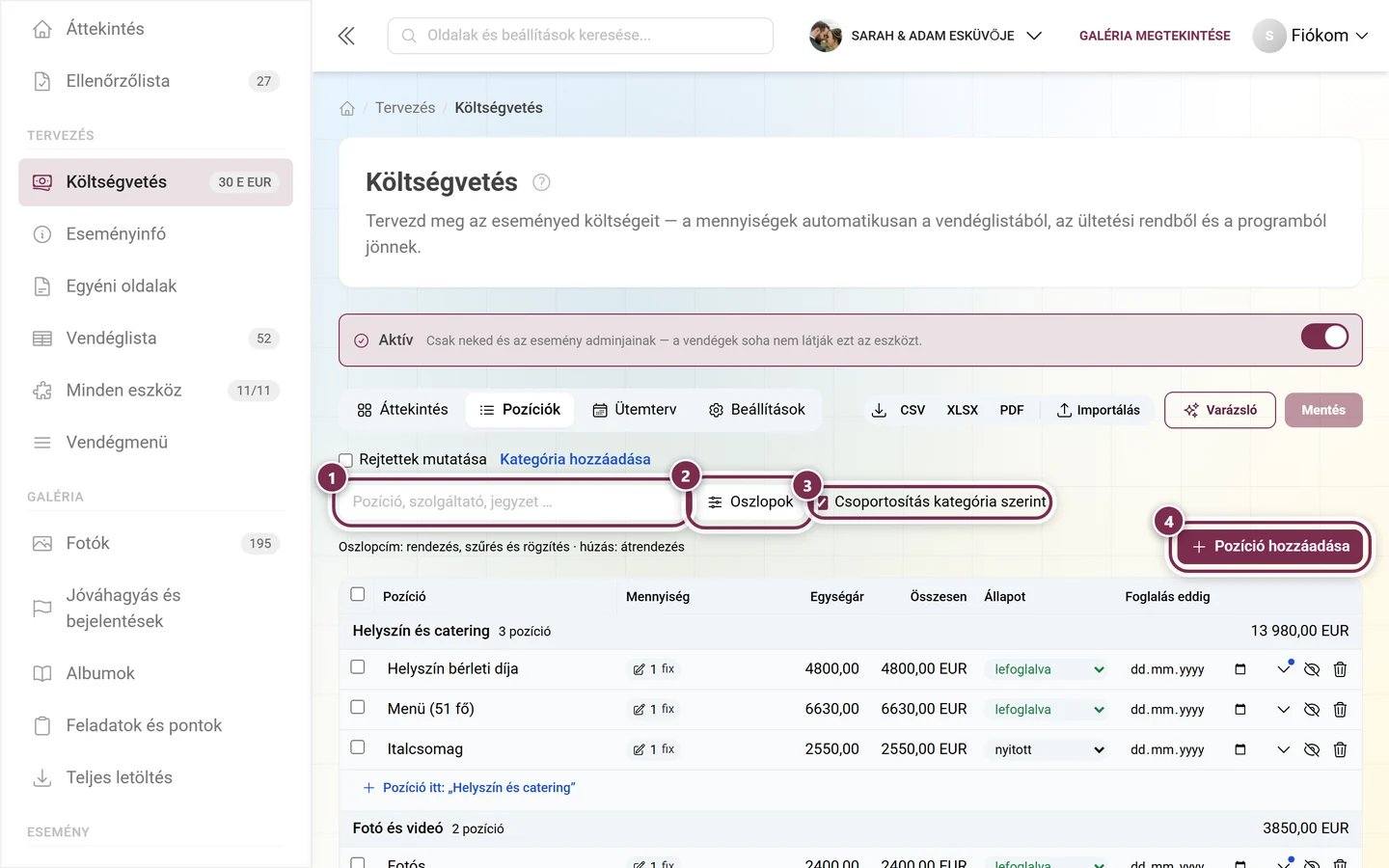This screenshot has width=1389, height=868.
Task: Switch to the Ütemterv tab
Action: 634,410
